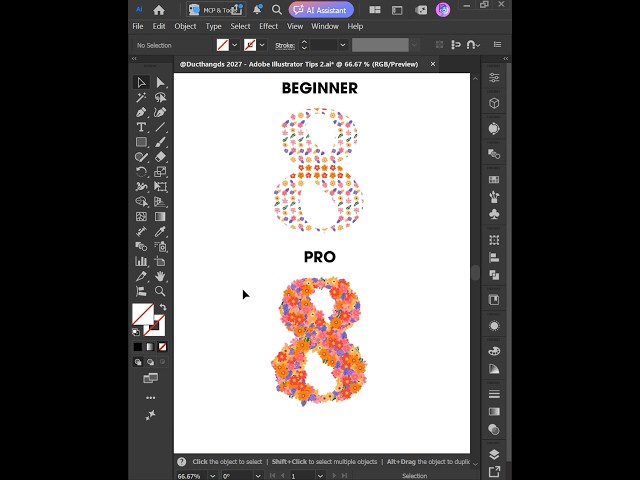Image resolution: width=640 pixels, height=480 pixels.
Task: Select the Artboard tool
Action: coord(160,261)
